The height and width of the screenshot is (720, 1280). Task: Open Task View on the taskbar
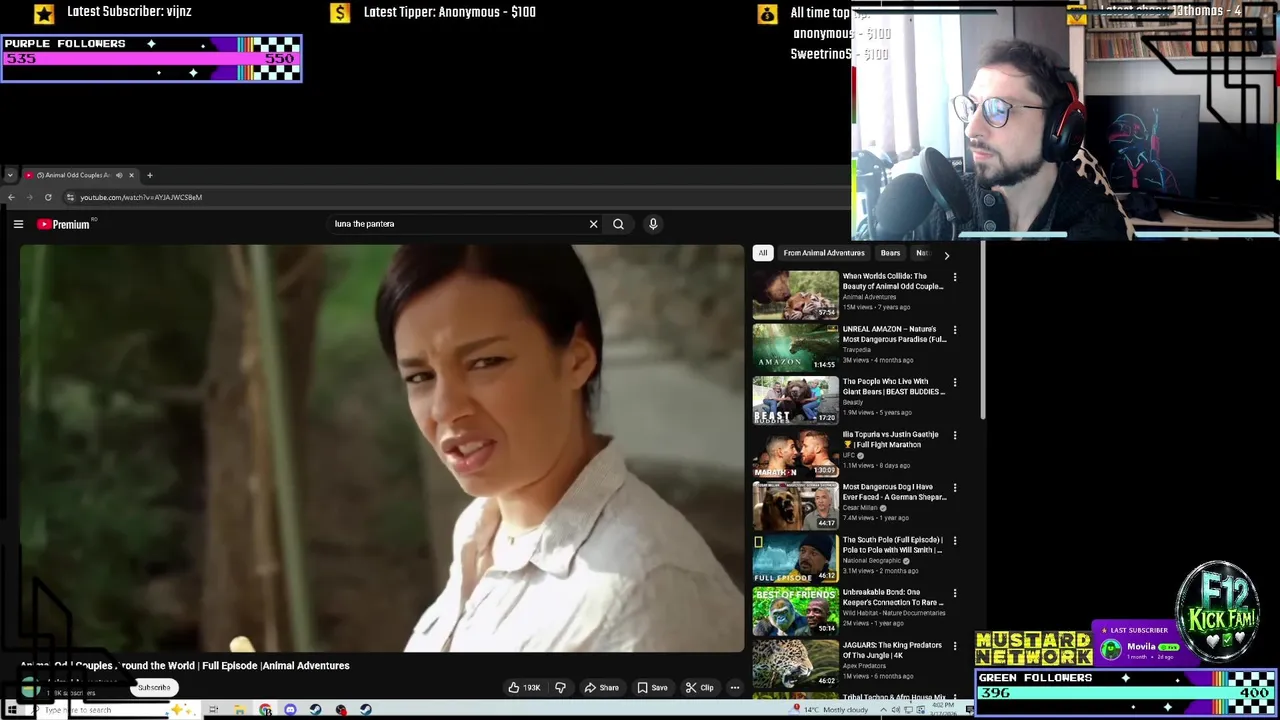pyautogui.click(x=213, y=710)
